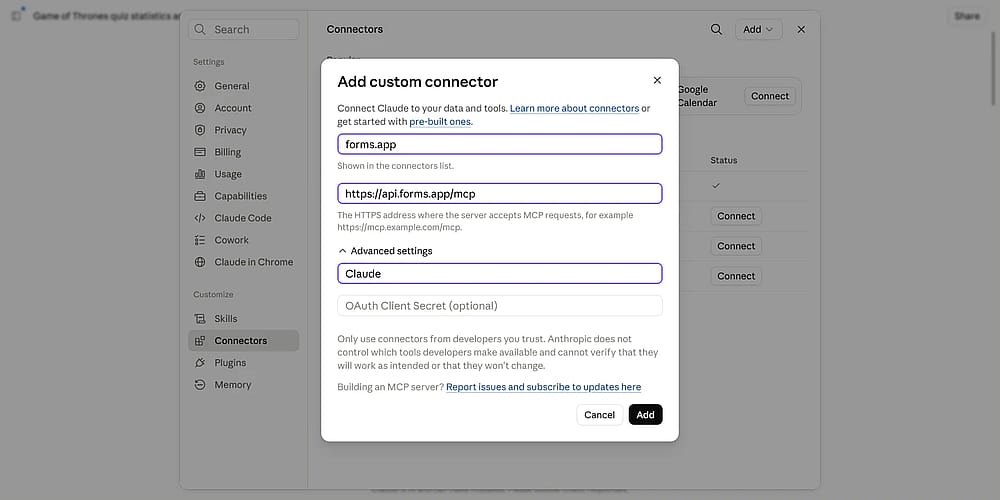
Task: Click the Status column header
Action: 724,160
